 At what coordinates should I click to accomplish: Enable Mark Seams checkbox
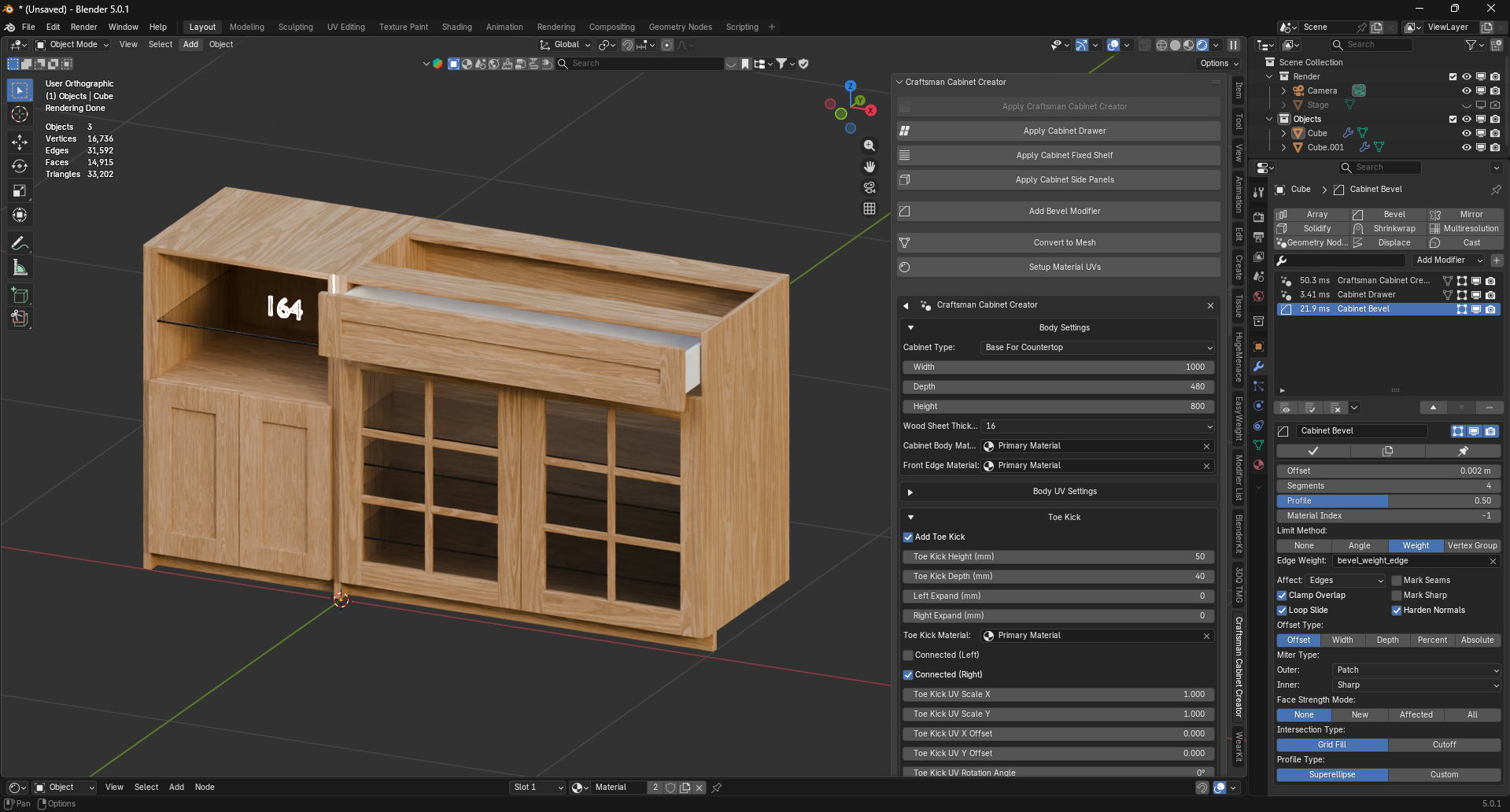(x=1397, y=581)
